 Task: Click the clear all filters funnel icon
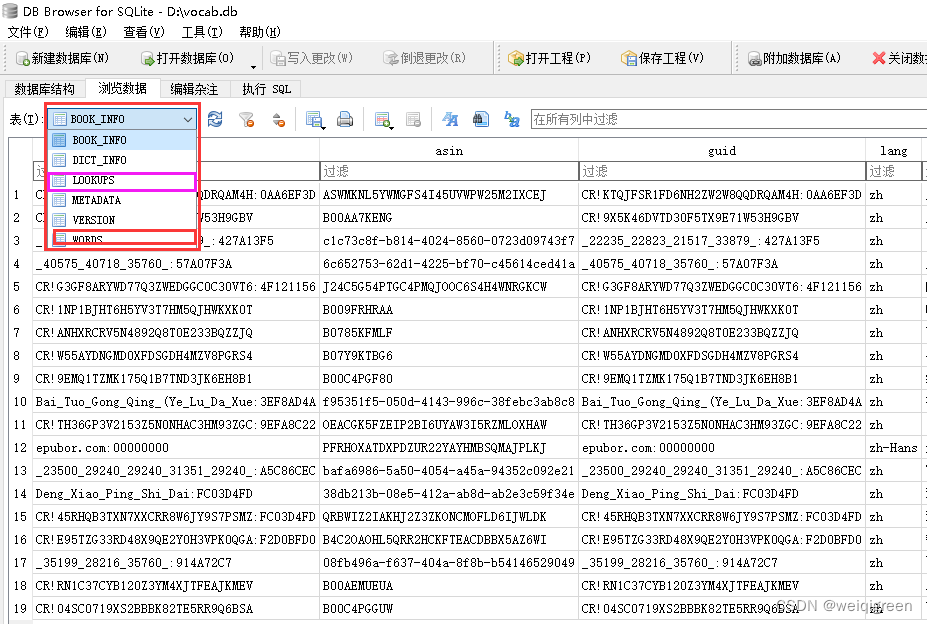(247, 119)
